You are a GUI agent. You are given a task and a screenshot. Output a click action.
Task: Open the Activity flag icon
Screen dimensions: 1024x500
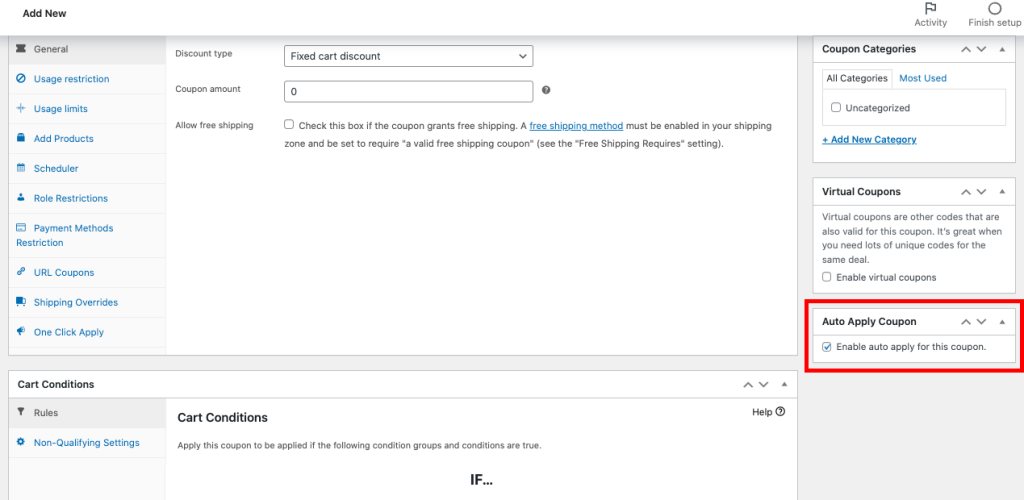tap(931, 8)
